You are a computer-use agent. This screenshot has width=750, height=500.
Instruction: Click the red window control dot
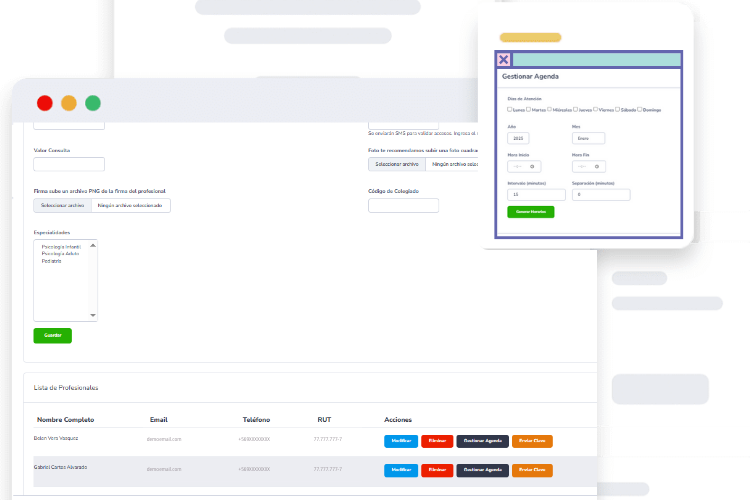coord(44,103)
